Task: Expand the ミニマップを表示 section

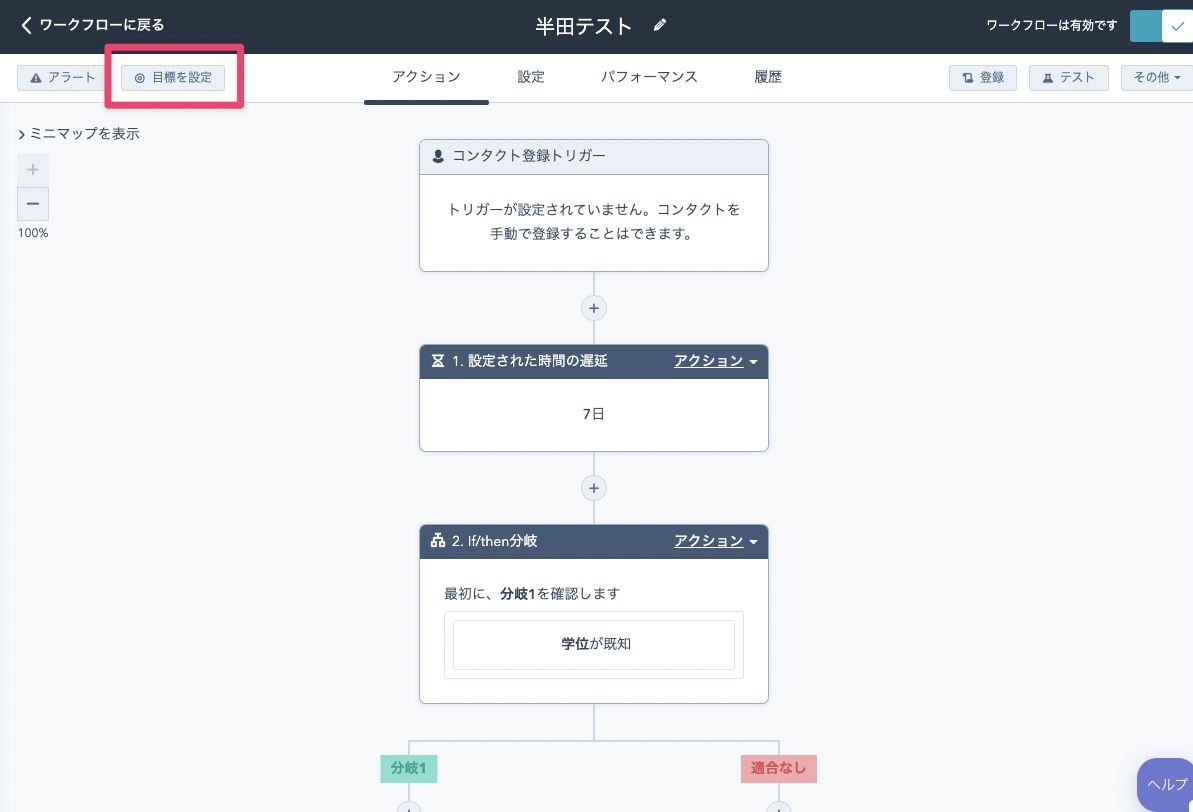Action: click(x=79, y=133)
